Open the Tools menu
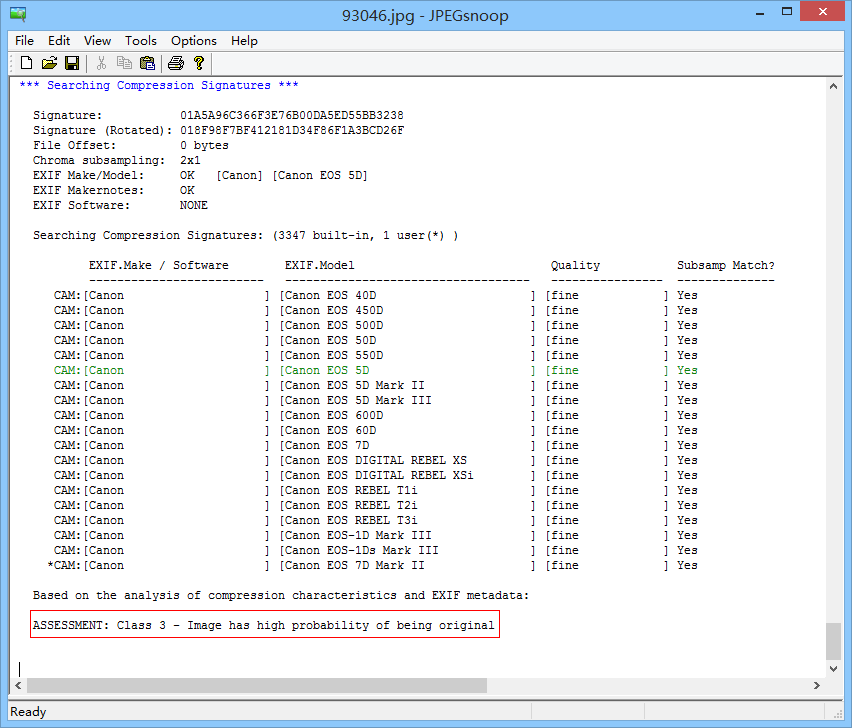 pyautogui.click(x=141, y=41)
